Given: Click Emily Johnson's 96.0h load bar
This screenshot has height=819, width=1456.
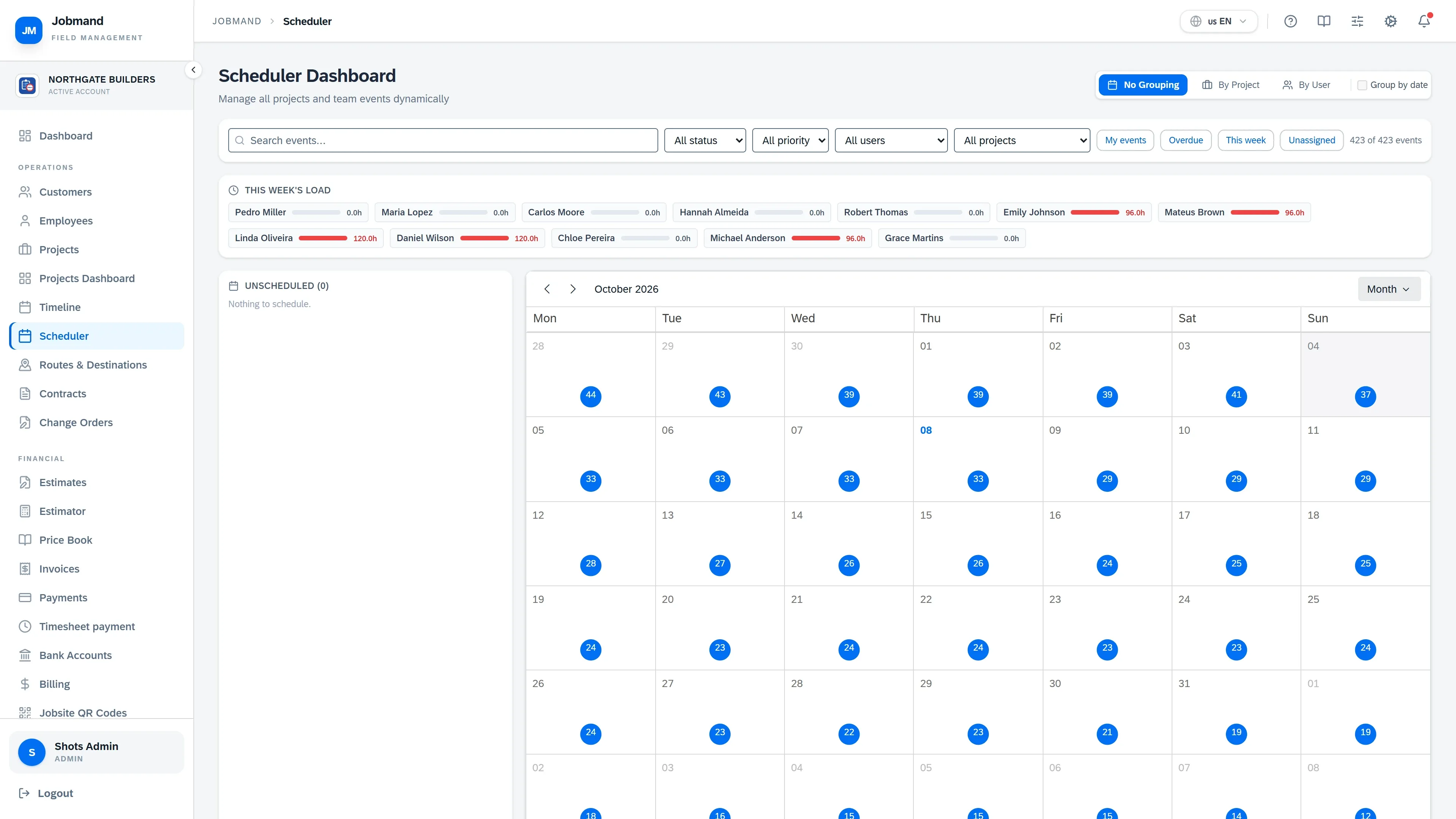Looking at the screenshot, I should click(1095, 212).
